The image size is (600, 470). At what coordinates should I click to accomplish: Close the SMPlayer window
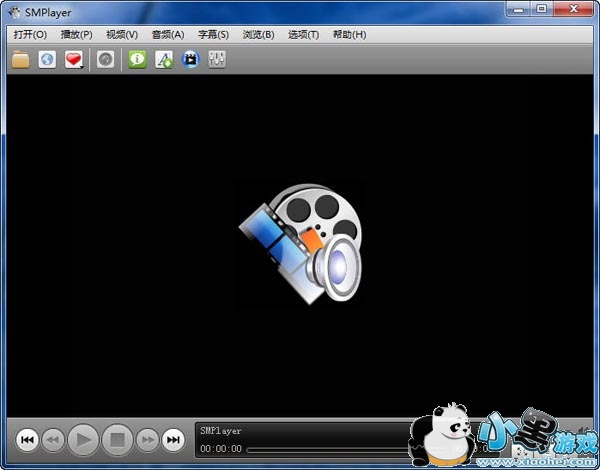573,9
